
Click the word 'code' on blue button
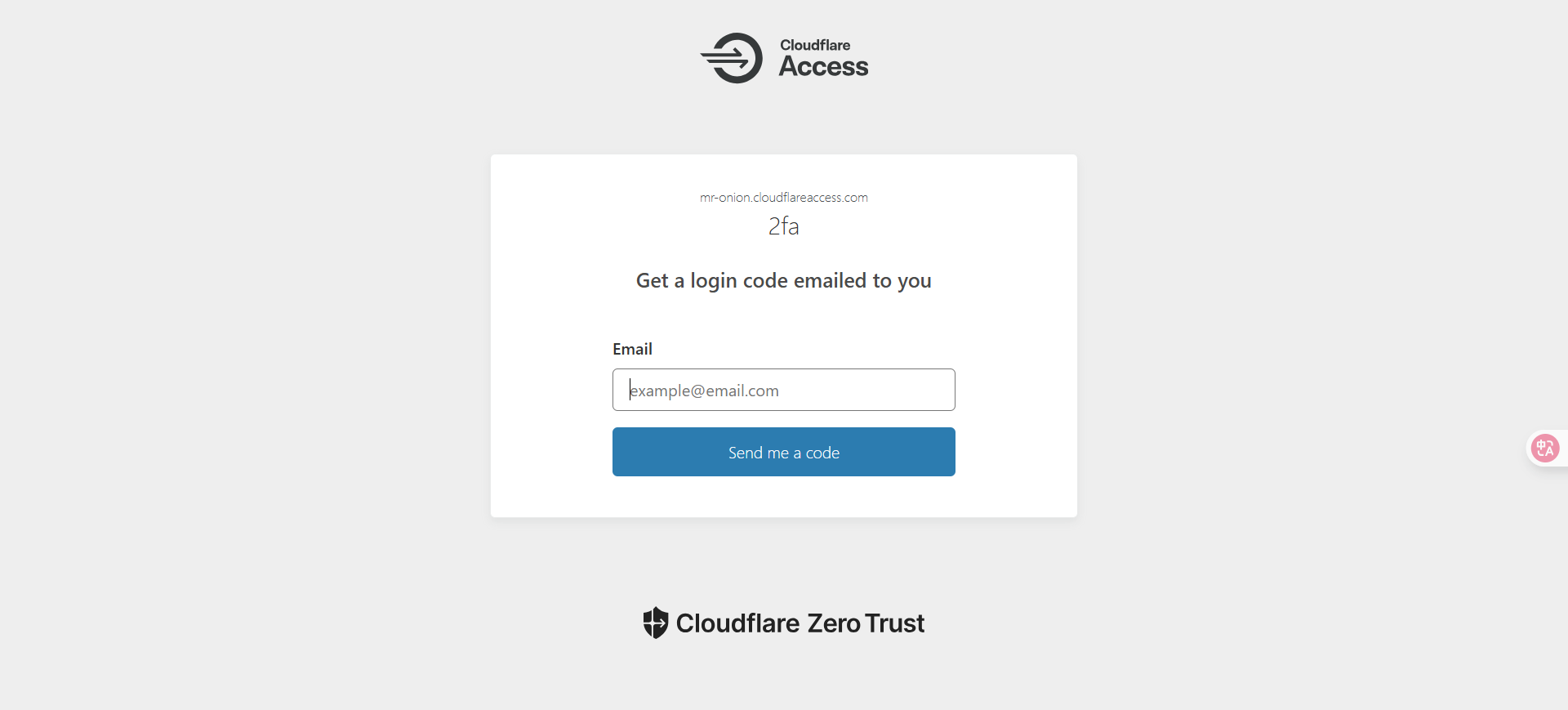click(x=822, y=453)
